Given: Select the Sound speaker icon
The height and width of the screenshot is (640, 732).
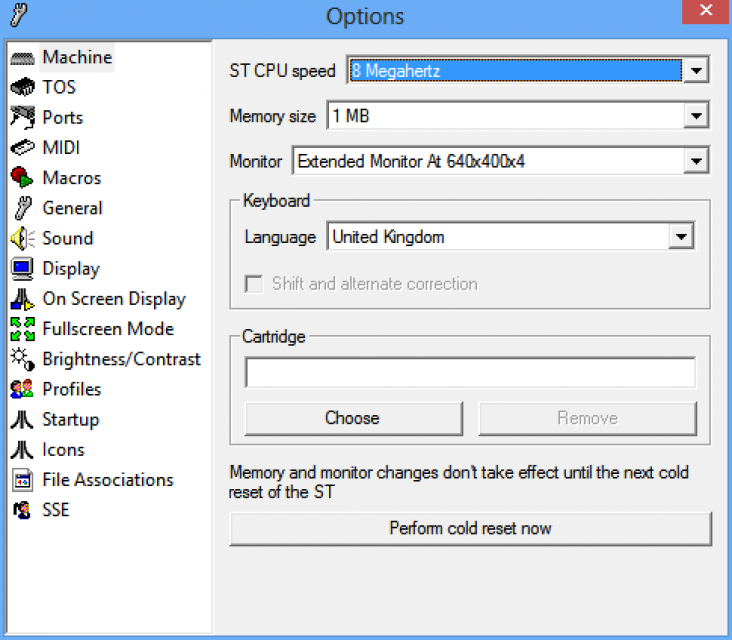Looking at the screenshot, I should [22, 239].
